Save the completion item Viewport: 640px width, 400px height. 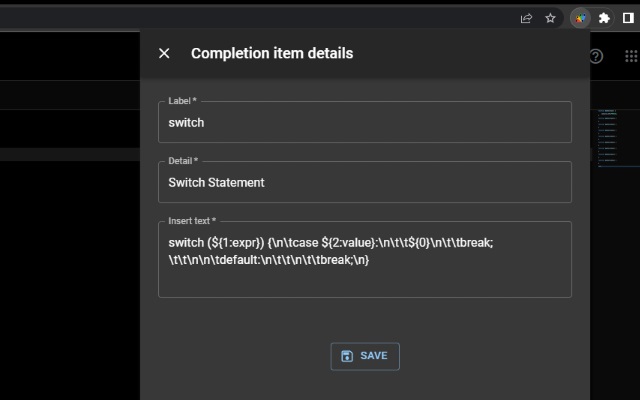coord(365,356)
